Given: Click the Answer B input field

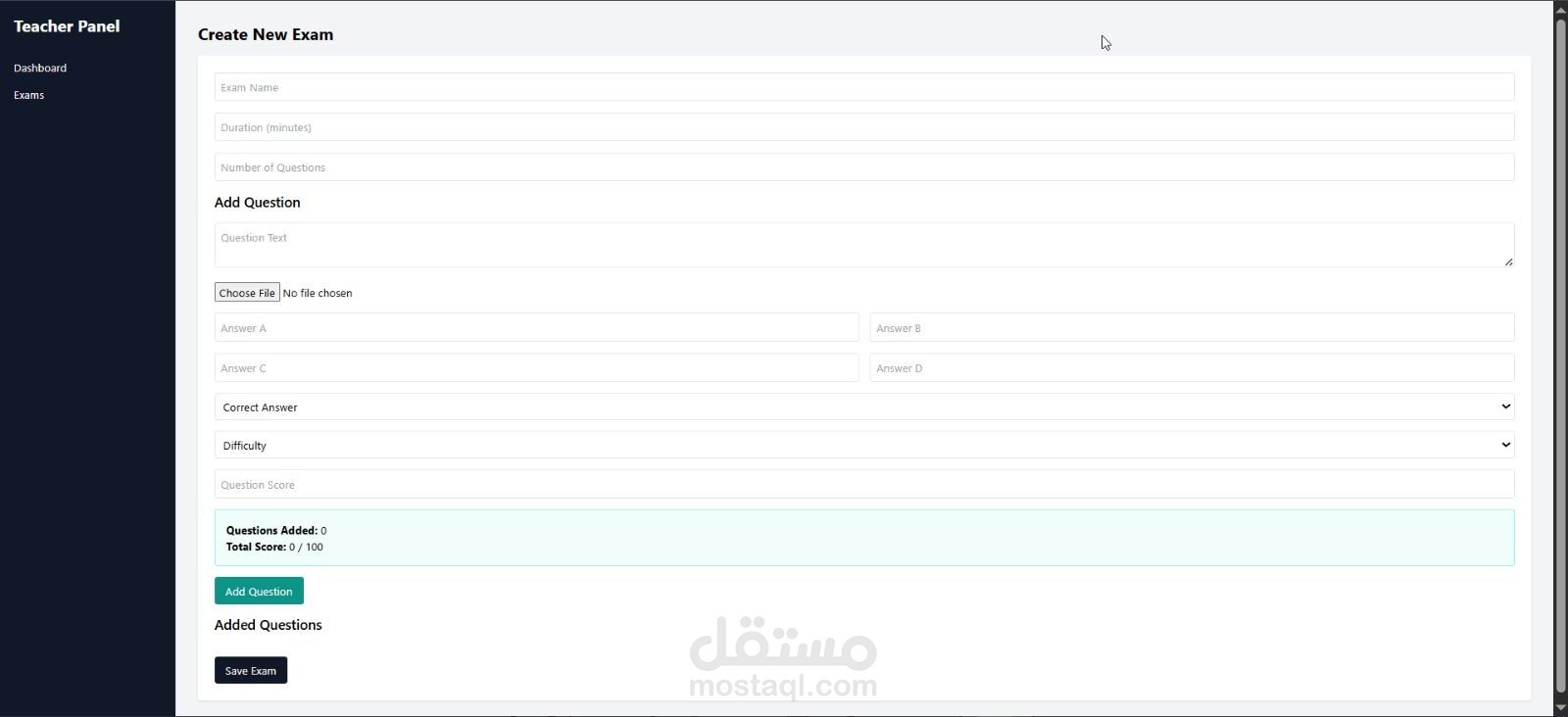Looking at the screenshot, I should tap(1192, 328).
